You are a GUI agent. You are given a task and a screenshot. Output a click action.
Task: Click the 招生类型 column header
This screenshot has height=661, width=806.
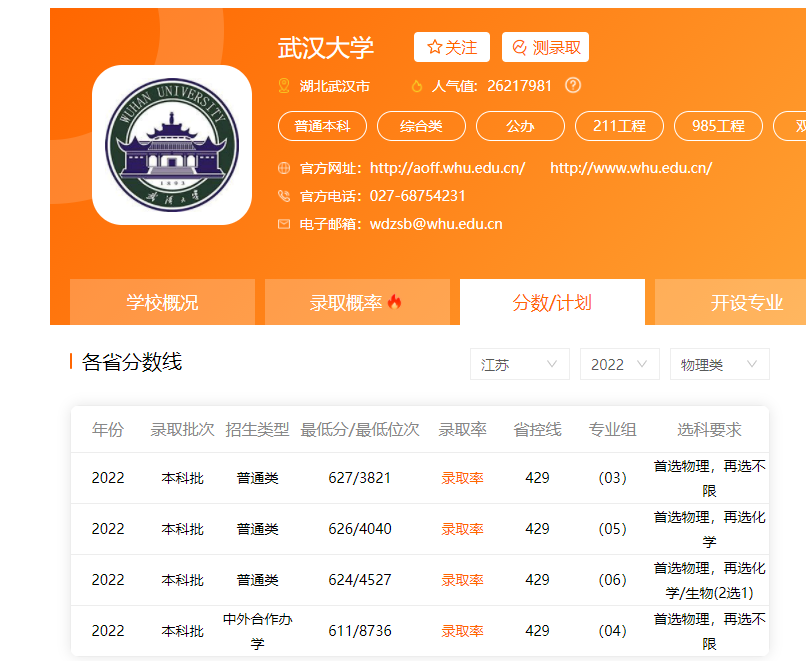click(x=258, y=430)
